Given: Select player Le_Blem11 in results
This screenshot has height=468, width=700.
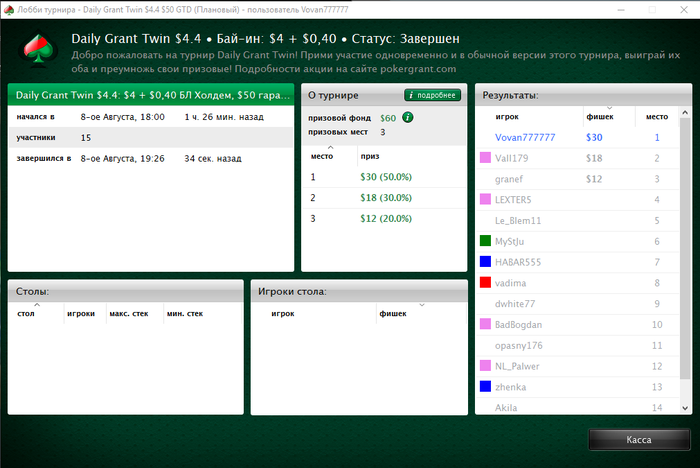Looking at the screenshot, I should point(578,221).
